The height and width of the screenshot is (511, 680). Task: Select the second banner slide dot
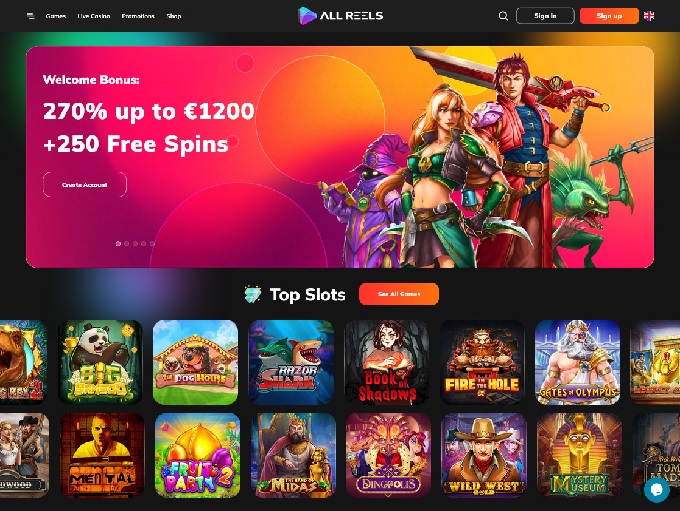[127, 244]
